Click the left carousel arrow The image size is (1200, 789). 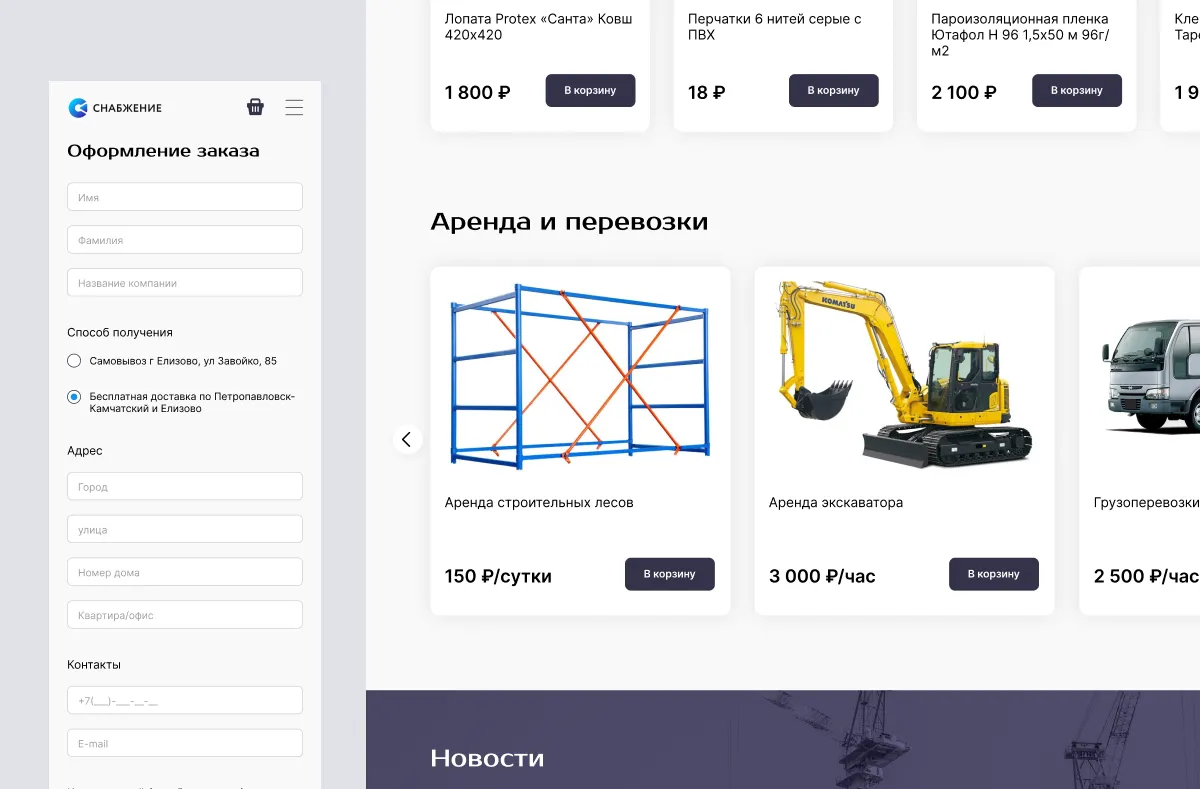(407, 439)
